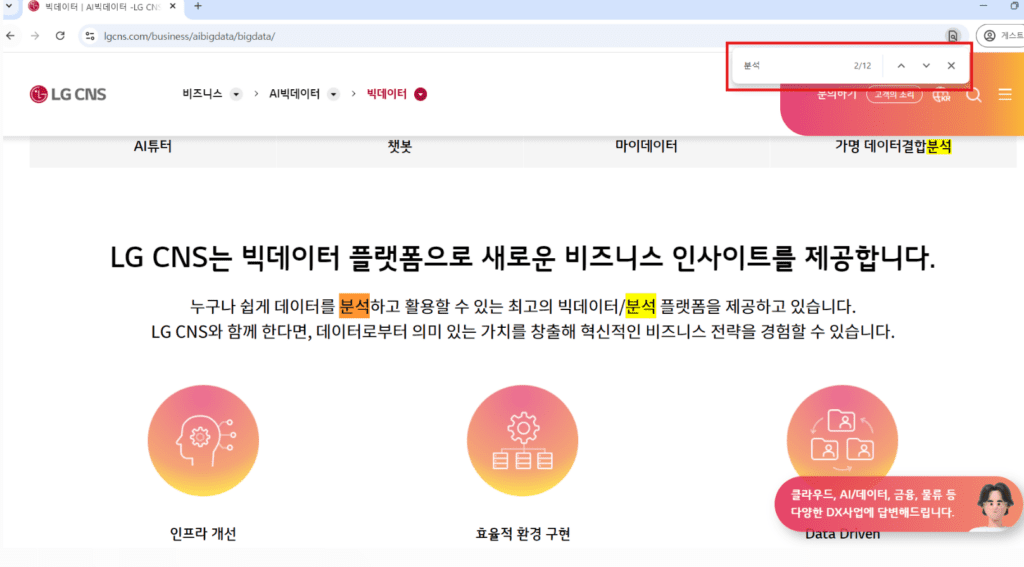Open the KR language globe icon
1024x567 pixels.
click(942, 95)
